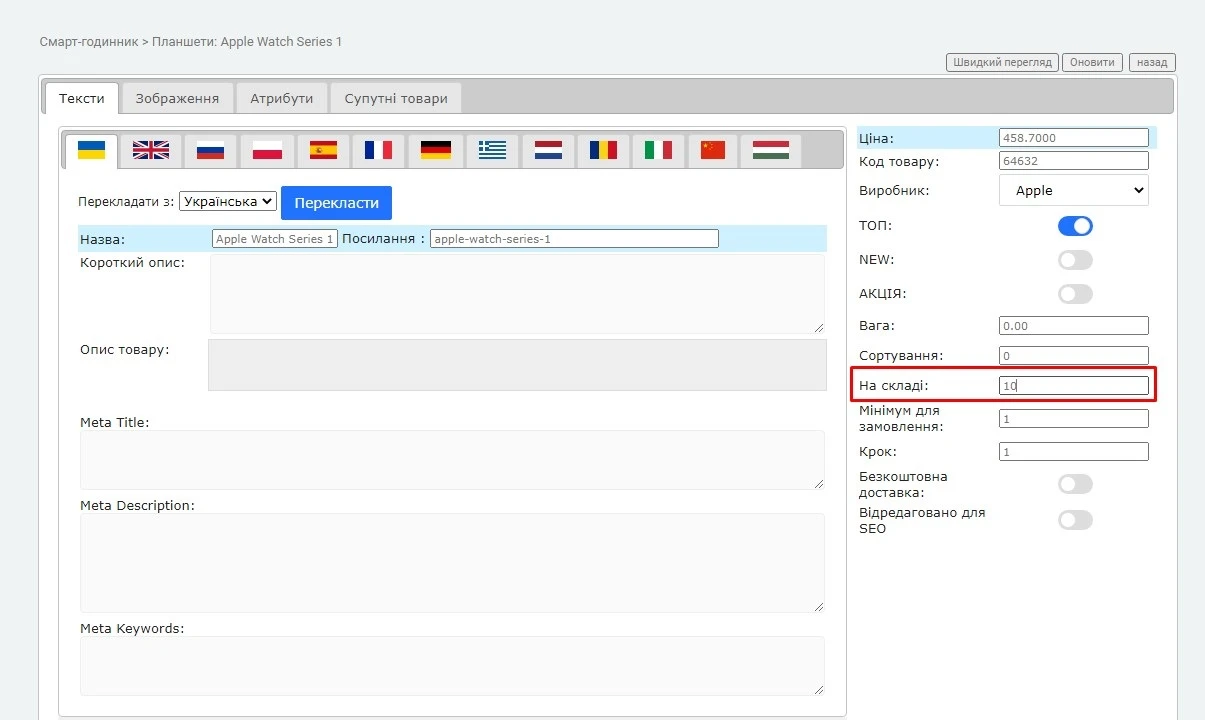1205x720 pixels.
Task: Enable the Безкоштовна доставка toggle
Action: 1075,485
